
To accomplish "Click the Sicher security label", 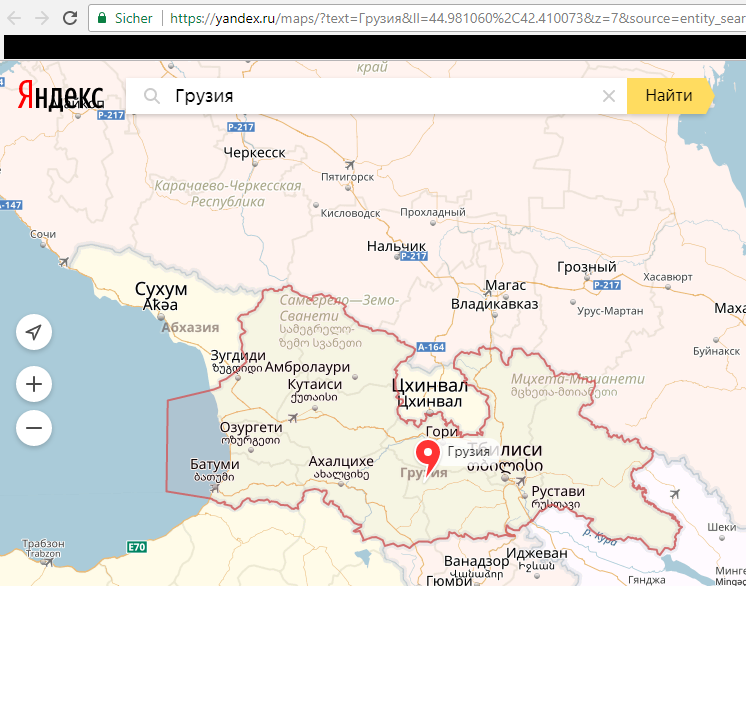I will click(x=134, y=19).
